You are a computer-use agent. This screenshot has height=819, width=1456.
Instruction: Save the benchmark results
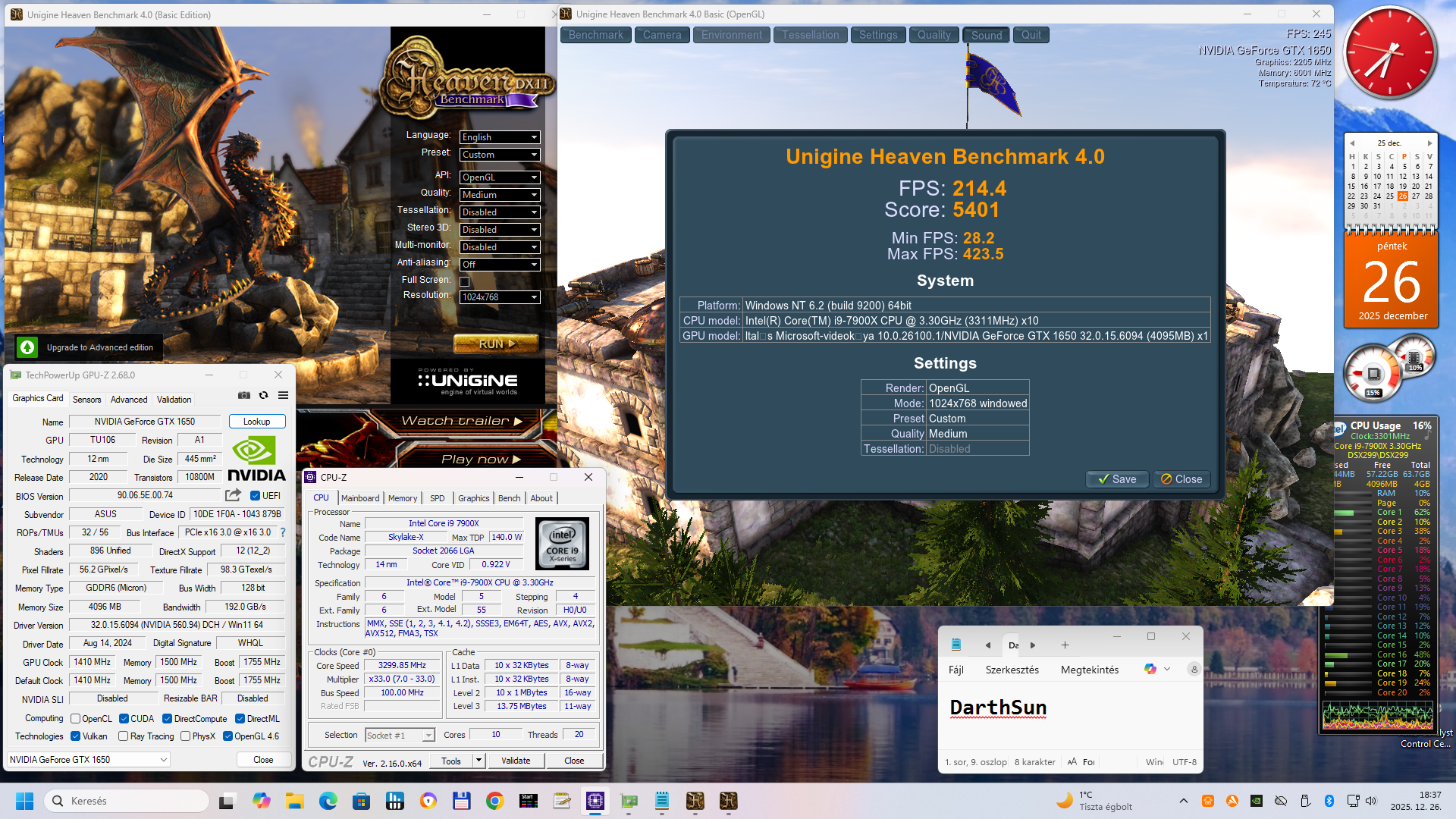(x=1117, y=479)
